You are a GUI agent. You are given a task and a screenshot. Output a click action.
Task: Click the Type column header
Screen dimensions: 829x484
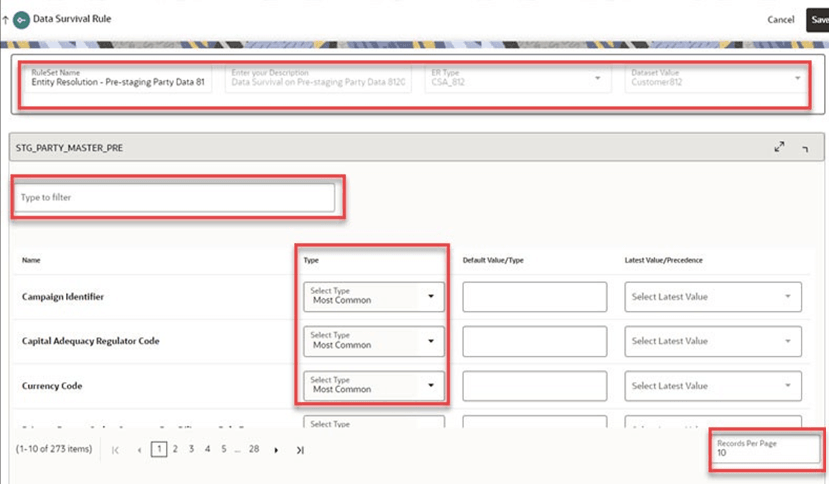pyautogui.click(x=311, y=260)
